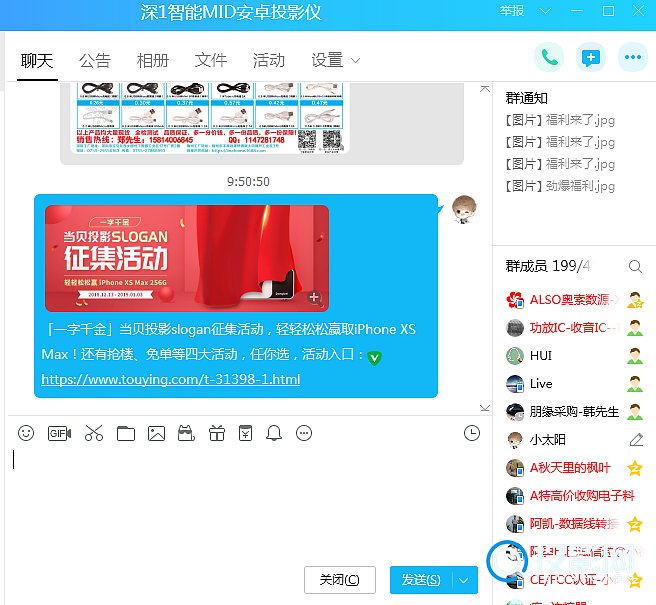656x605 pixels.
Task: Click the owner badge beside ALSO奥索数源
Action: point(635,300)
